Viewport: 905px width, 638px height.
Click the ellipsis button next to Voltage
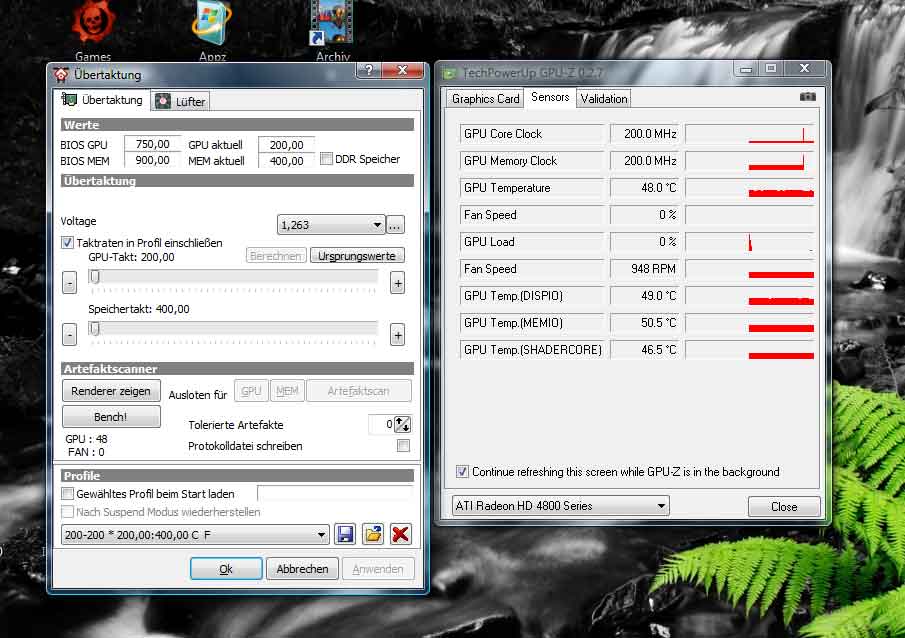(x=395, y=225)
